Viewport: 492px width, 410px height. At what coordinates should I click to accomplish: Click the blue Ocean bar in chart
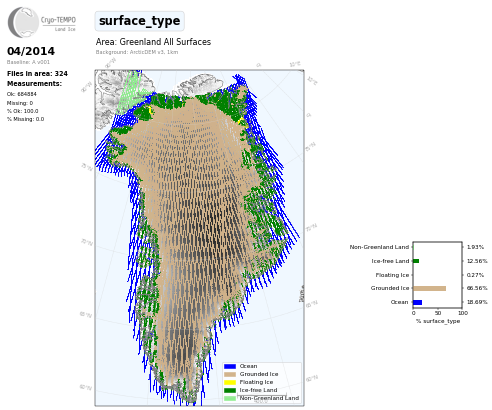(x=418, y=302)
